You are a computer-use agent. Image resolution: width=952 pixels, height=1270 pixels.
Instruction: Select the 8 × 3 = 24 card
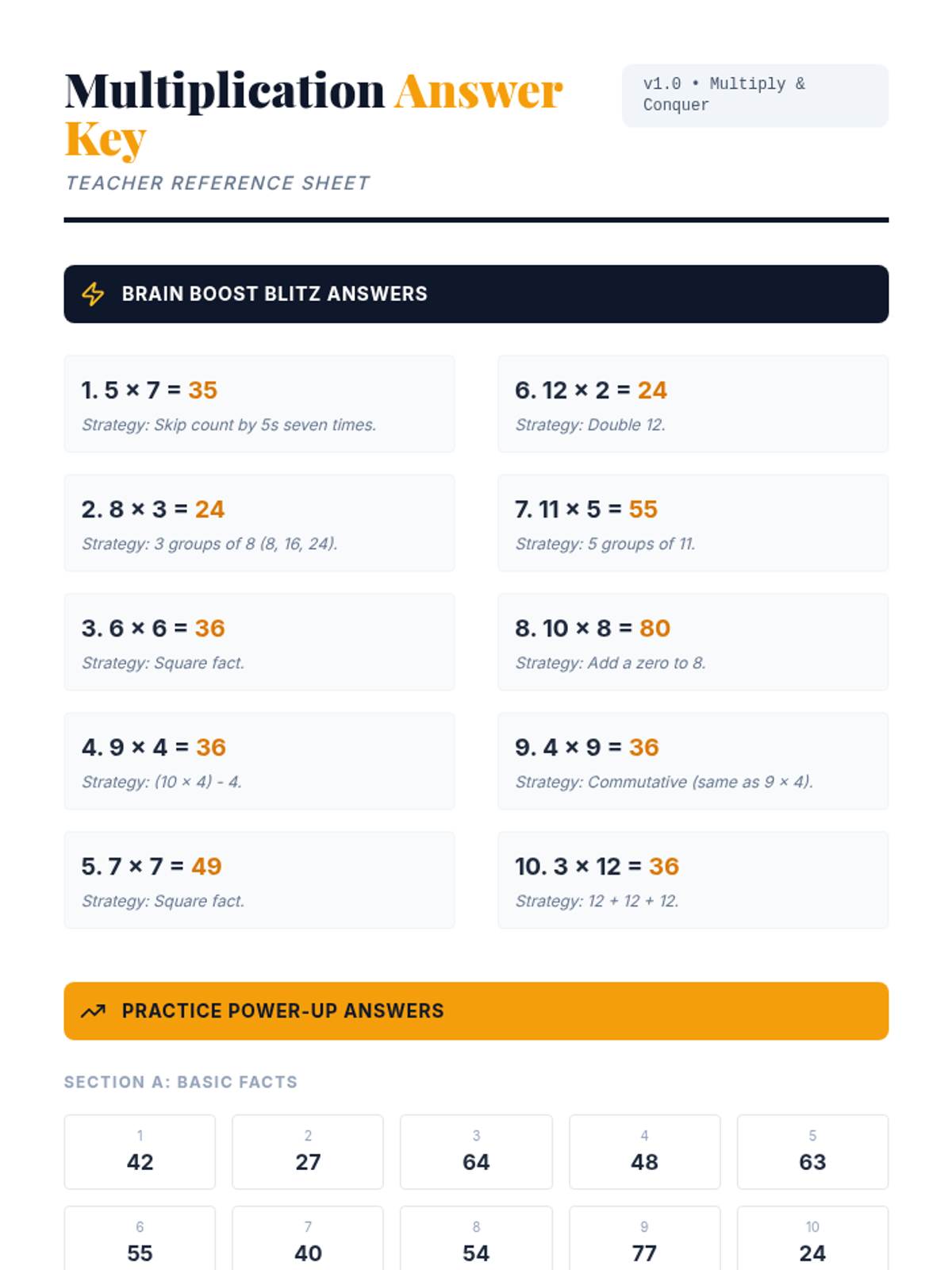coord(259,523)
